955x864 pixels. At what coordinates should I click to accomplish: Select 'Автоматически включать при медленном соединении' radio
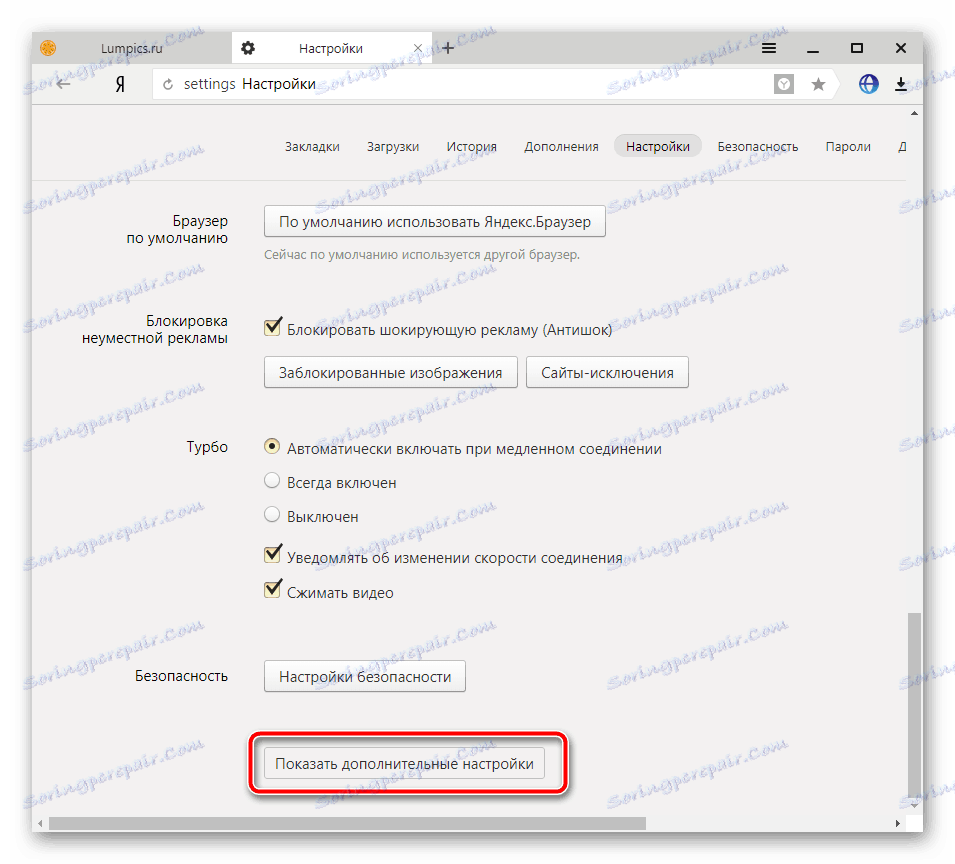[272, 446]
